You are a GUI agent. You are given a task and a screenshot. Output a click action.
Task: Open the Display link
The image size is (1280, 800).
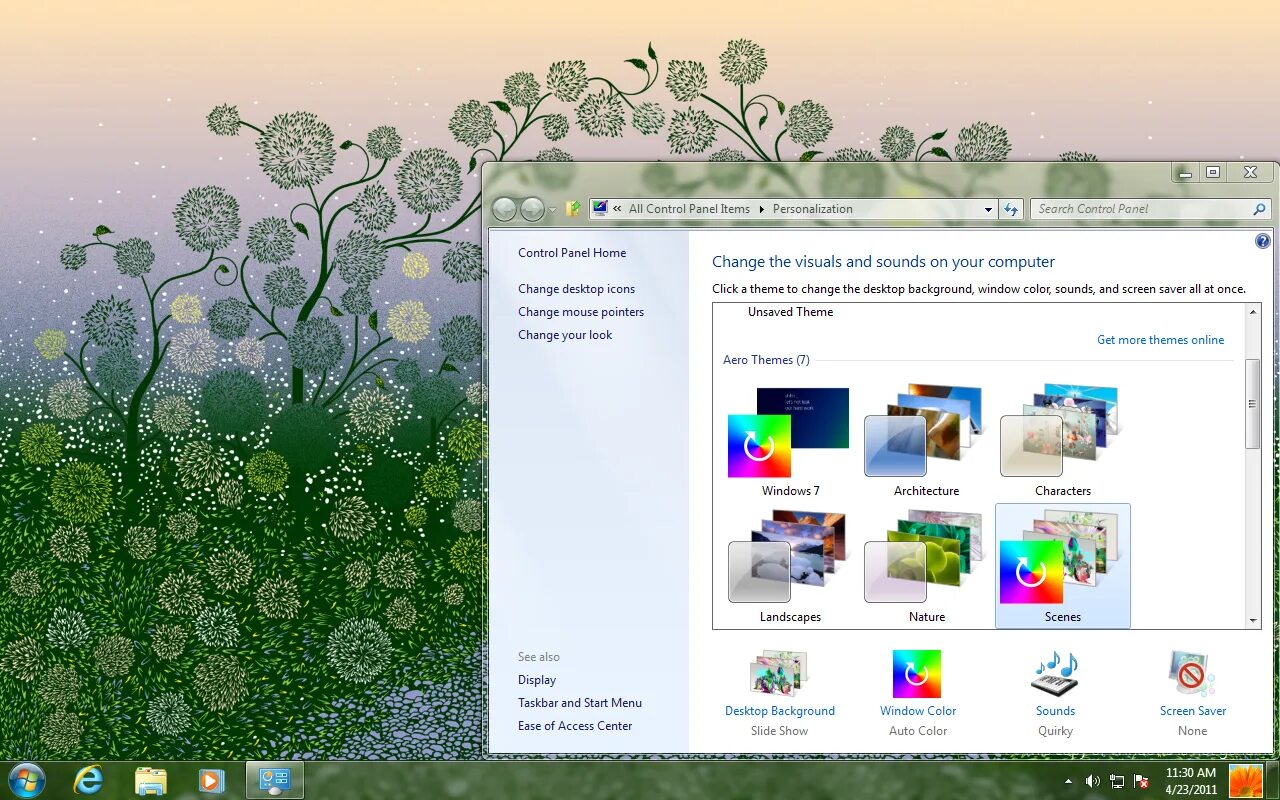tap(537, 680)
